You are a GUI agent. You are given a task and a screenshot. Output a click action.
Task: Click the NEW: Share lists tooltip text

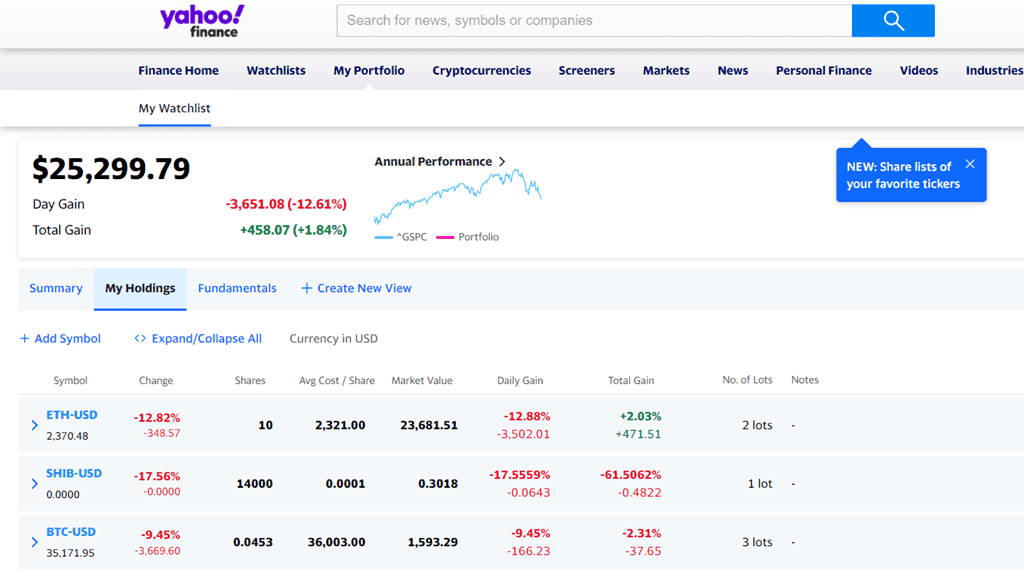pyautogui.click(x=903, y=175)
